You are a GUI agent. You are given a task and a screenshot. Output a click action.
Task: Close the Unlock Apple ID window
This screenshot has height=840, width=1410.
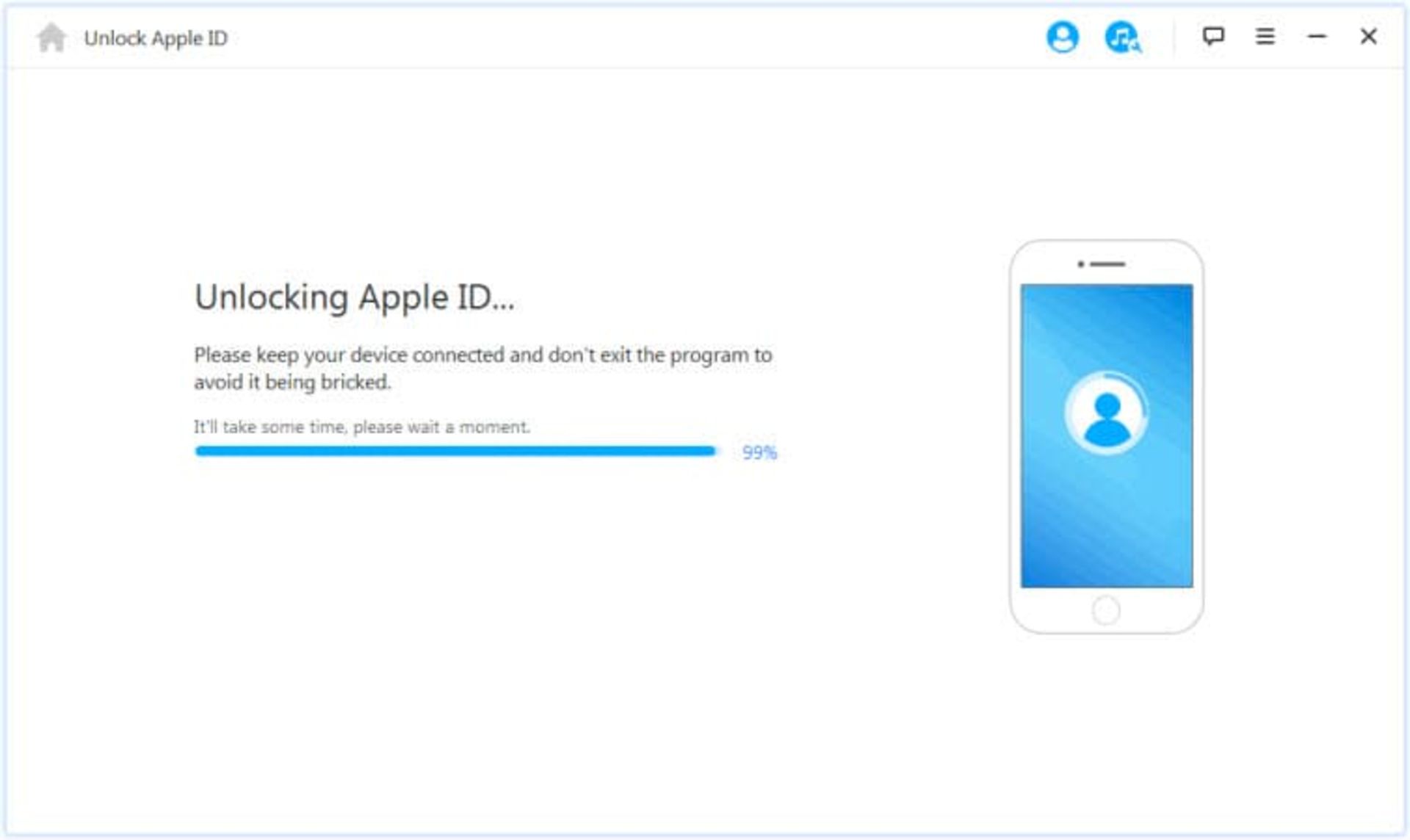point(1368,36)
